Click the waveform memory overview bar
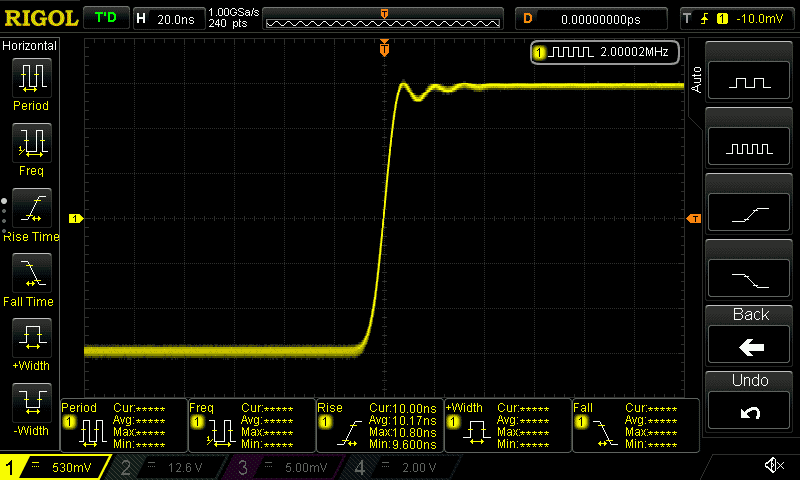The height and width of the screenshot is (480, 800). tap(383, 19)
